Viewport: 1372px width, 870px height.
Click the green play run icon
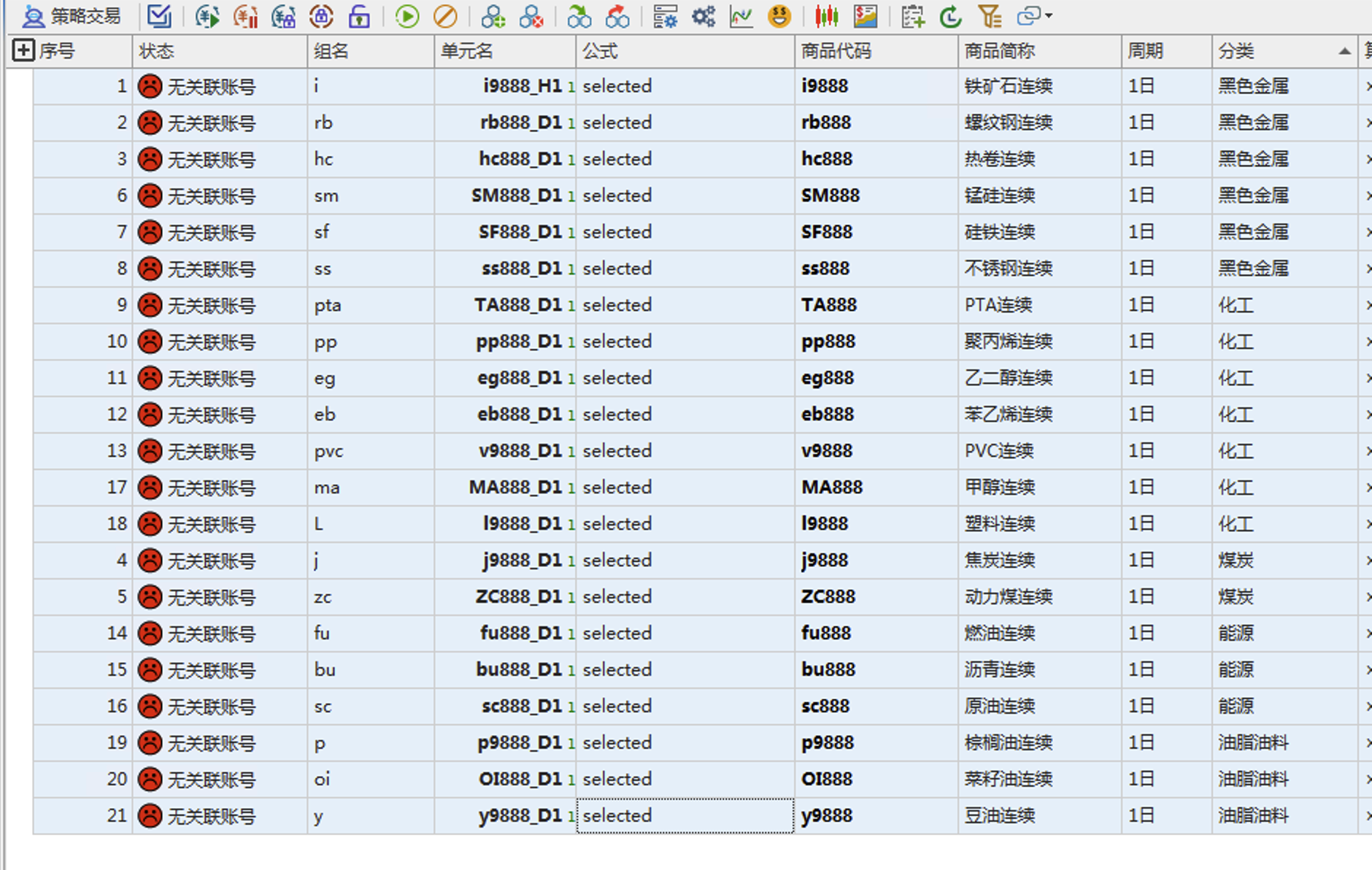[407, 15]
